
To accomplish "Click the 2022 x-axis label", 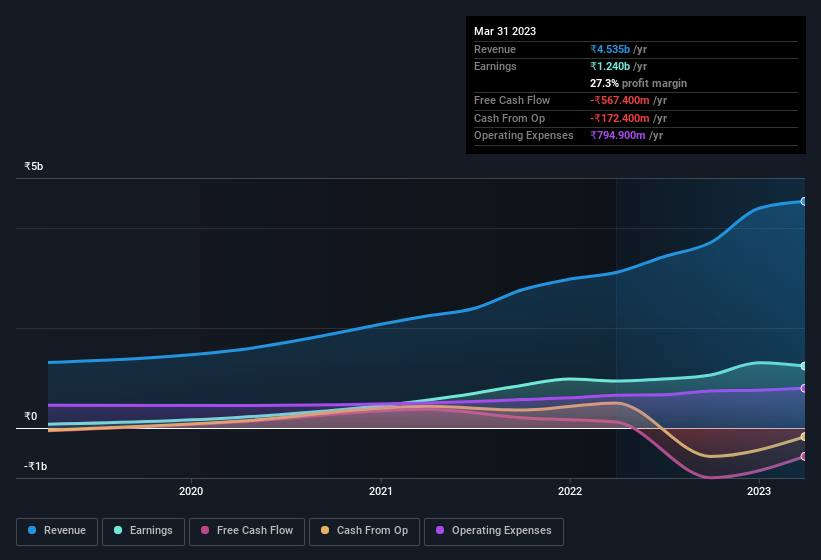I will (x=570, y=491).
